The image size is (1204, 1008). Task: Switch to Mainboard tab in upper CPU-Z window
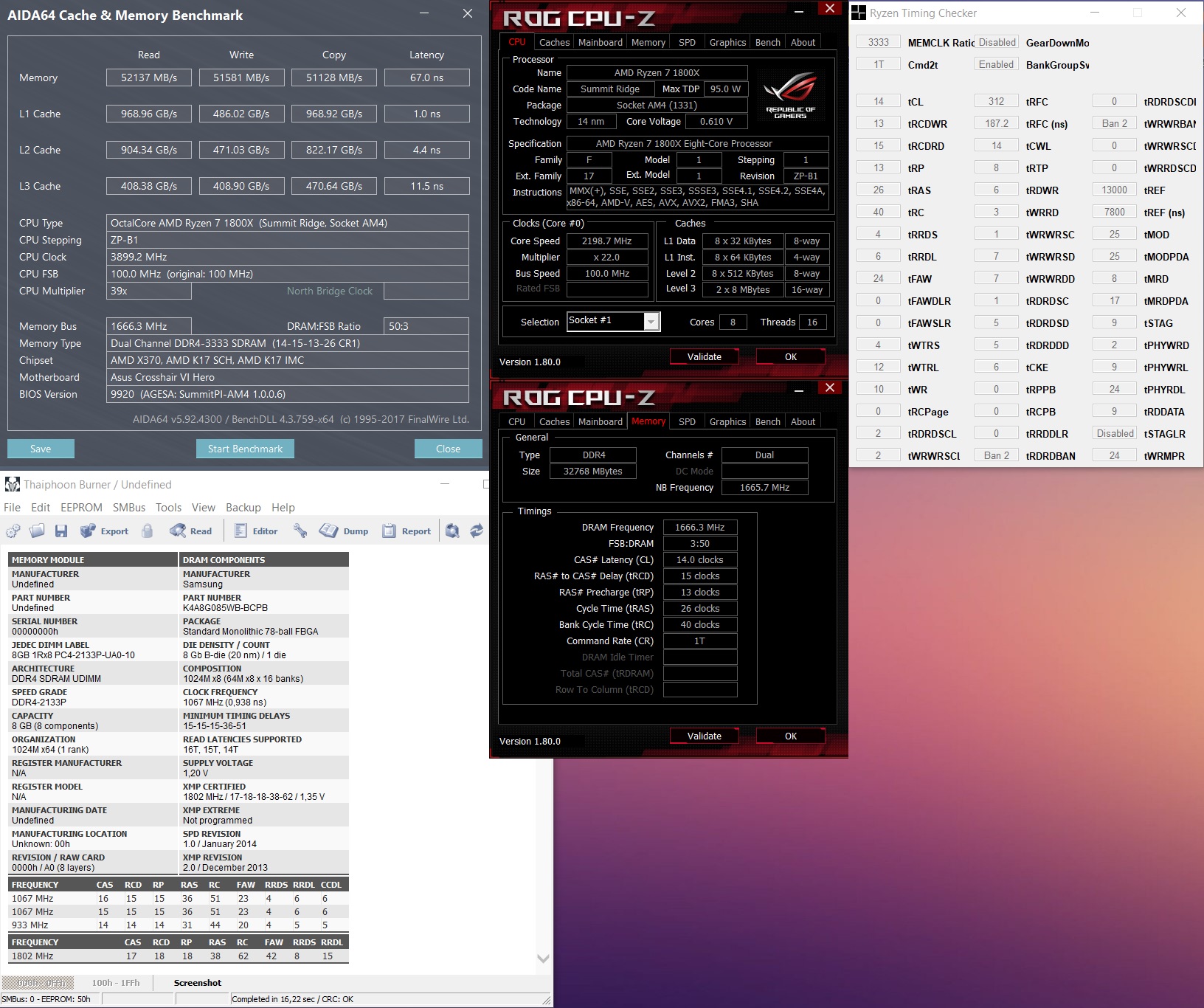coord(600,42)
